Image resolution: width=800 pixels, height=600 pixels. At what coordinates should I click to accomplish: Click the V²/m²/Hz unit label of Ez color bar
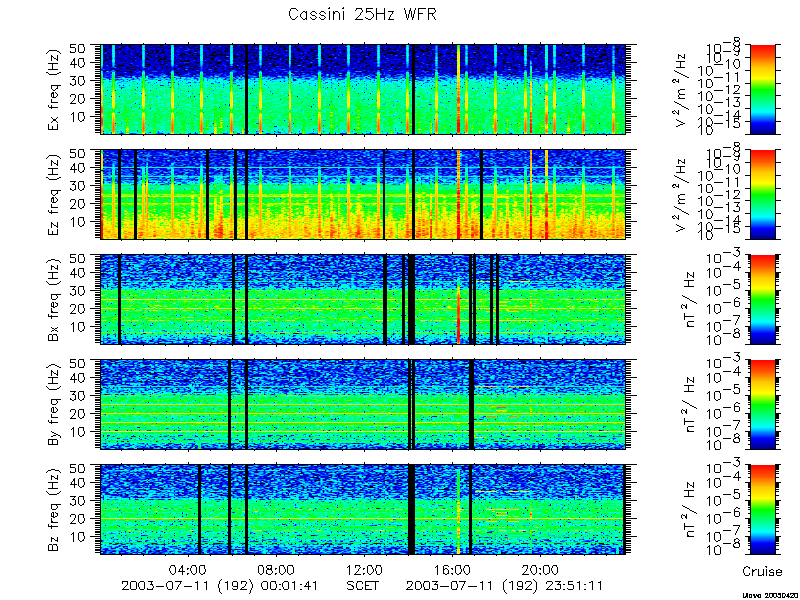coord(683,194)
